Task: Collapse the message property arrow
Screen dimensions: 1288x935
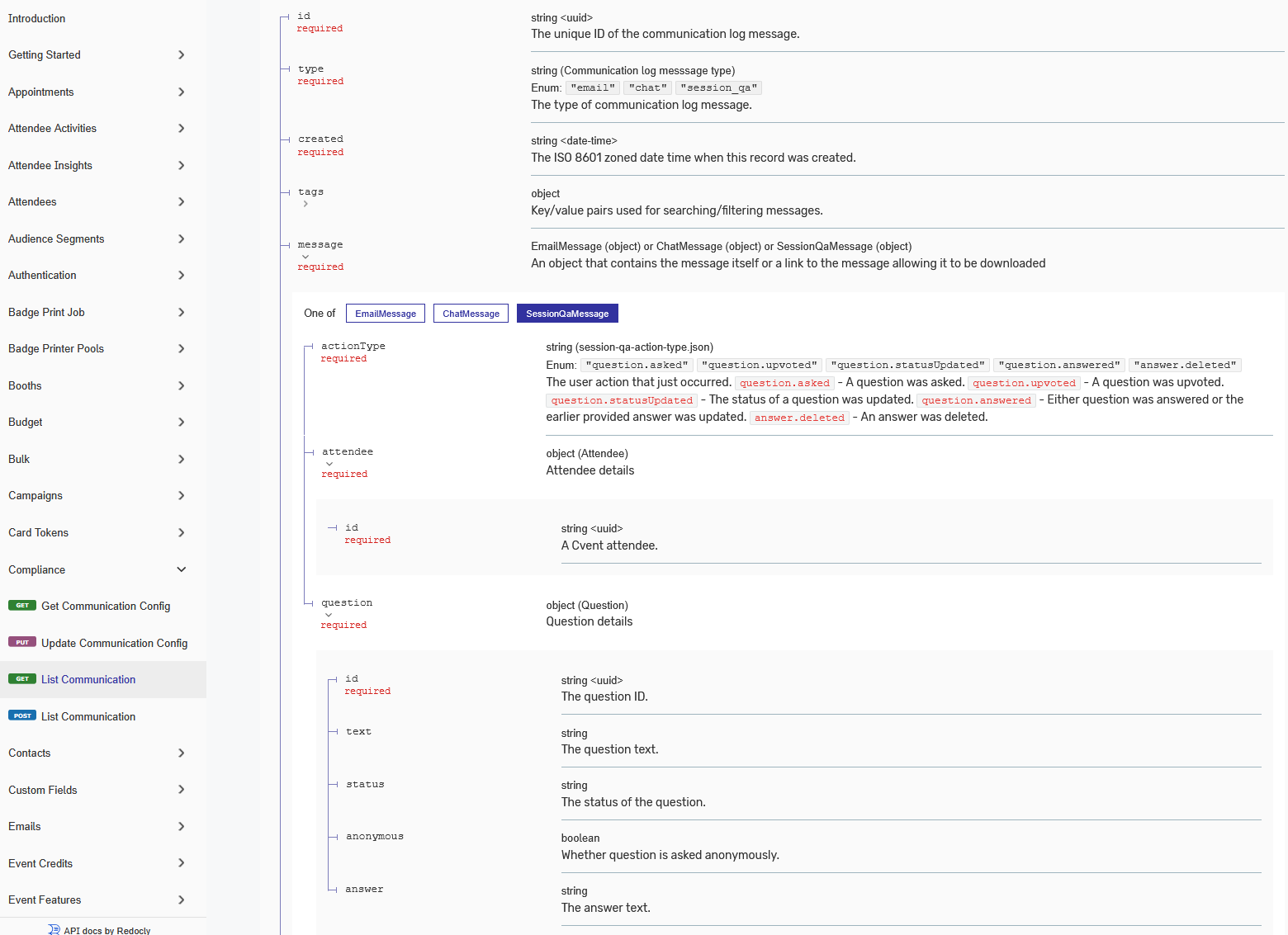Action: 305,257
